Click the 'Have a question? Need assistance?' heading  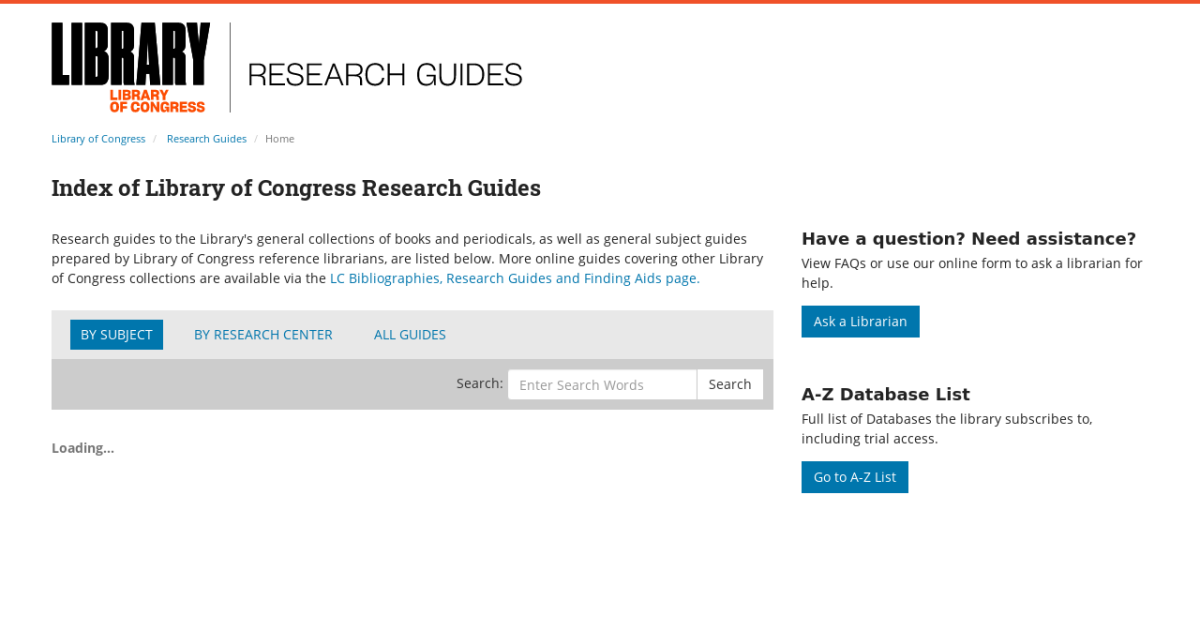(969, 239)
